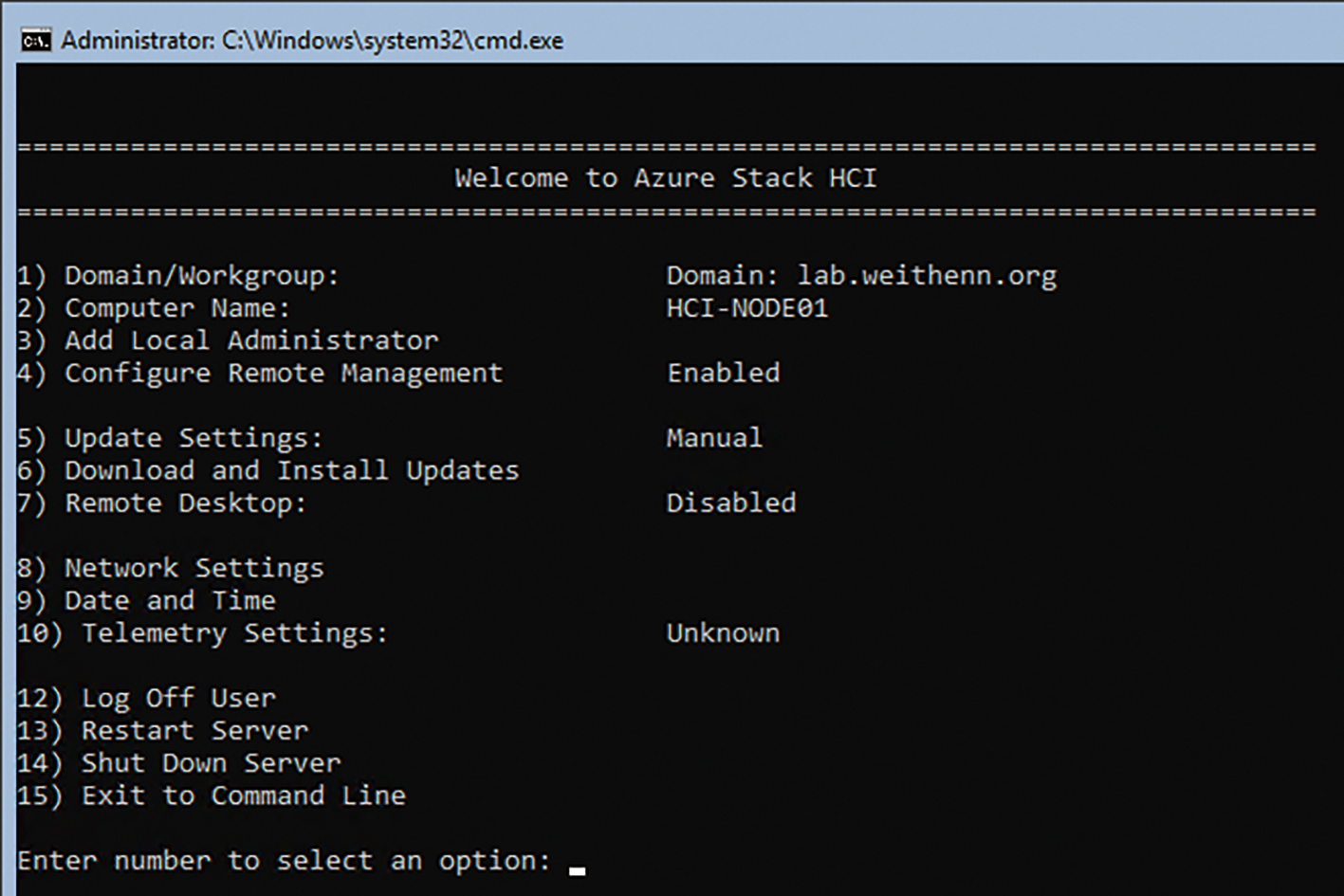
Task: Select the Computer Name menu line
Action: [x=154, y=308]
